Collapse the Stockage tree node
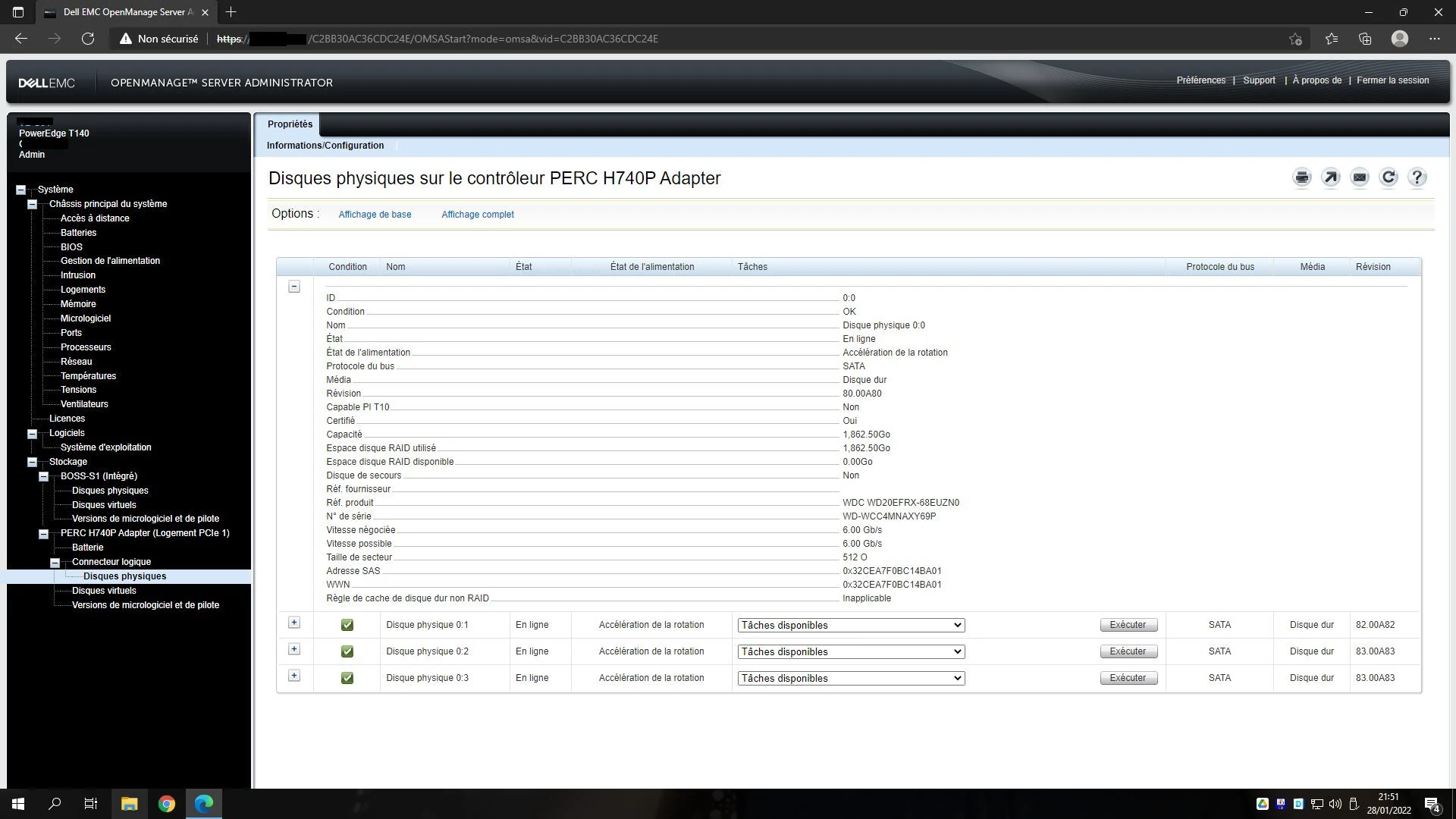Viewport: 1456px width, 819px height. [32, 462]
